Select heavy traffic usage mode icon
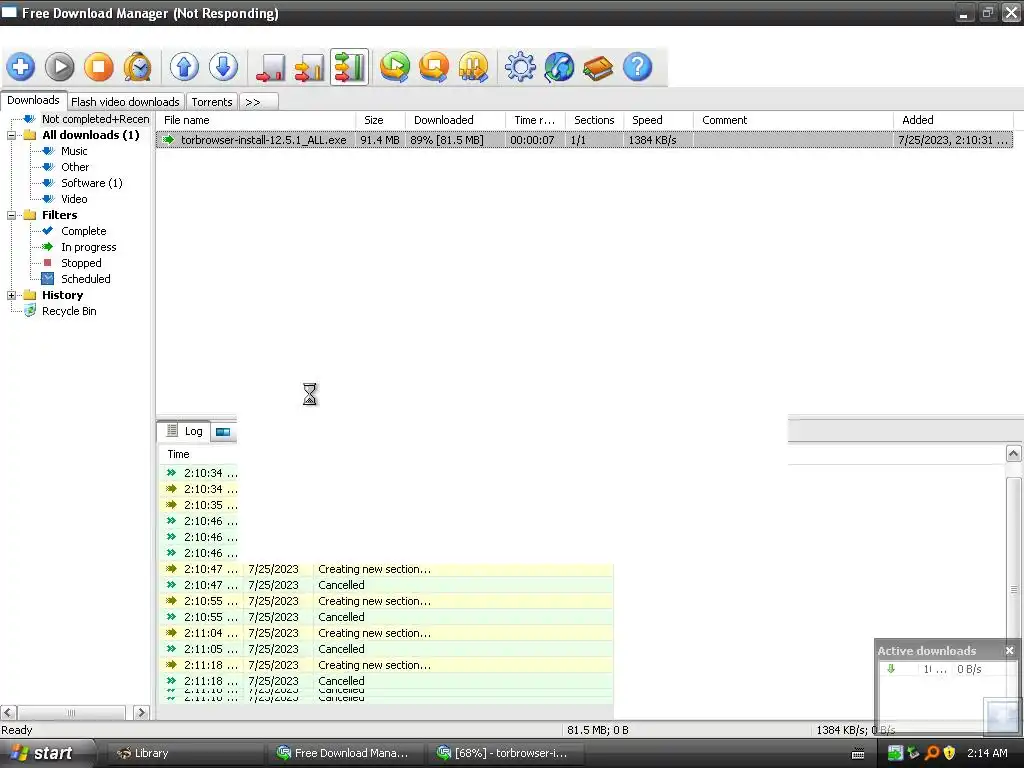Viewport: 1024px width, 768px height. pos(349,67)
